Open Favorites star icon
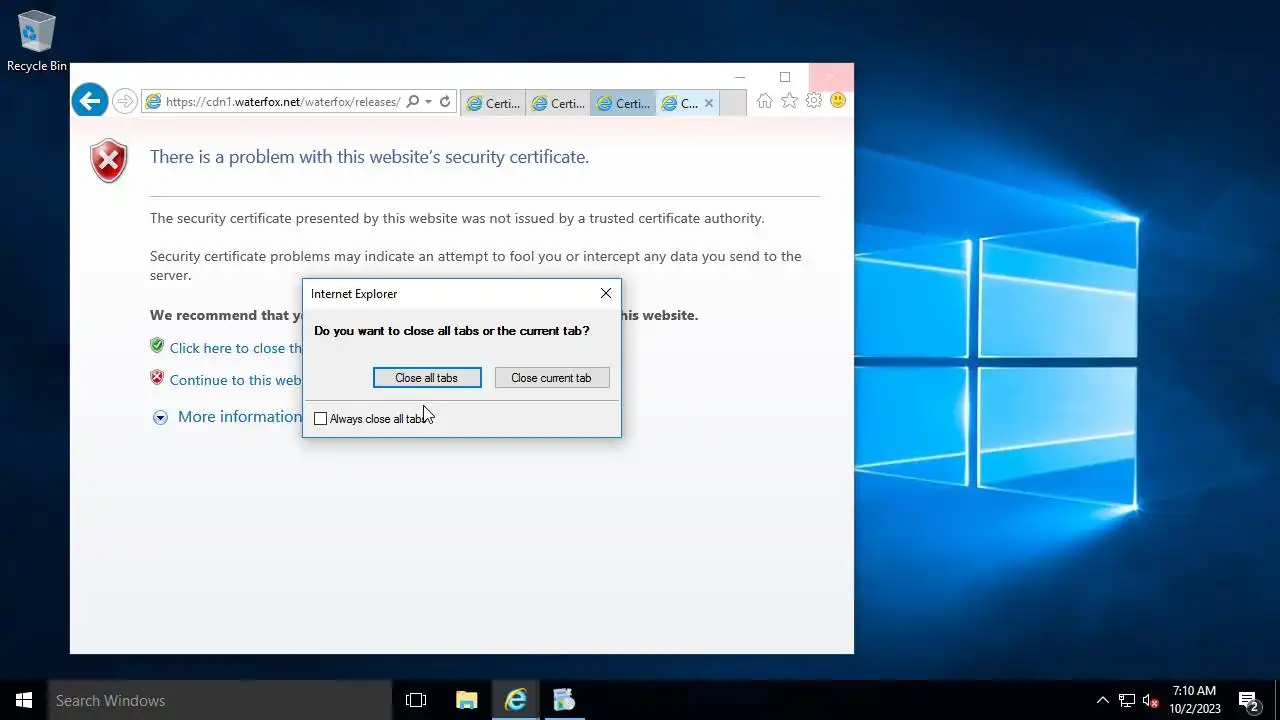1280x720 pixels. [789, 101]
